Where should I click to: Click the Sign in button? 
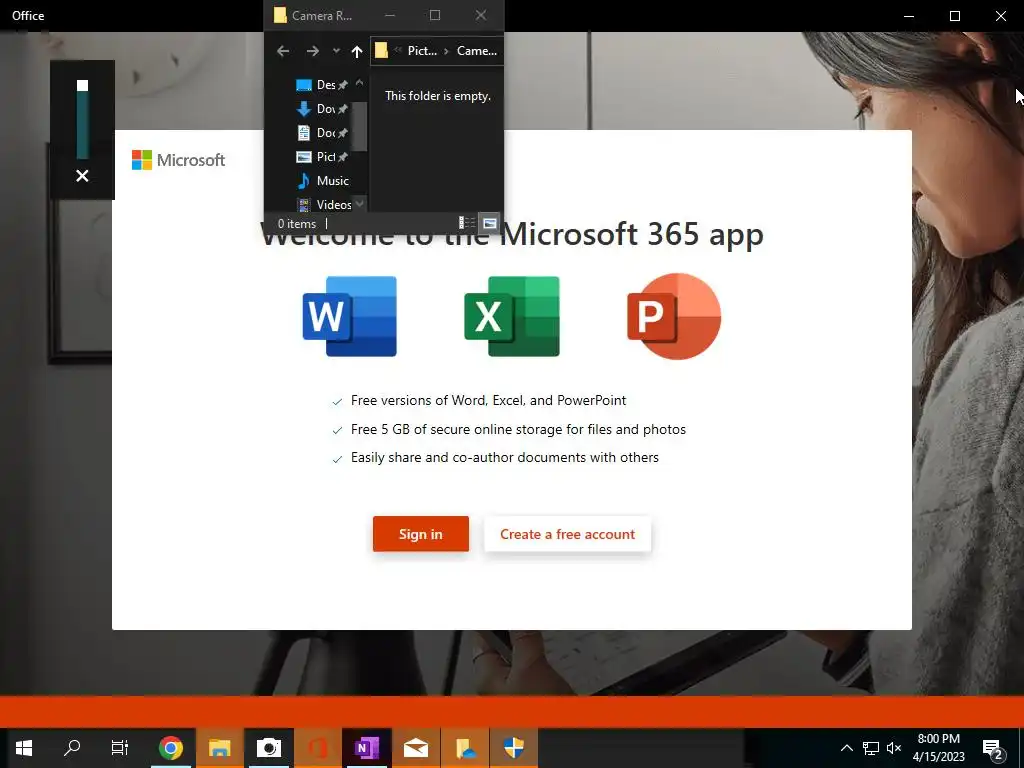click(x=421, y=534)
